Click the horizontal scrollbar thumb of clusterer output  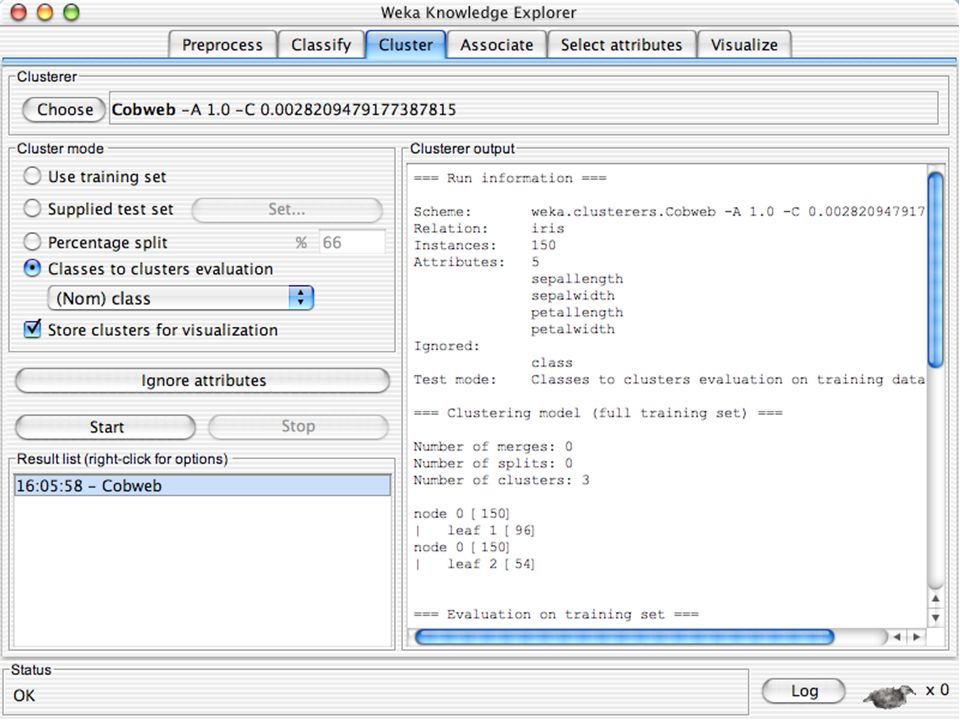point(624,637)
